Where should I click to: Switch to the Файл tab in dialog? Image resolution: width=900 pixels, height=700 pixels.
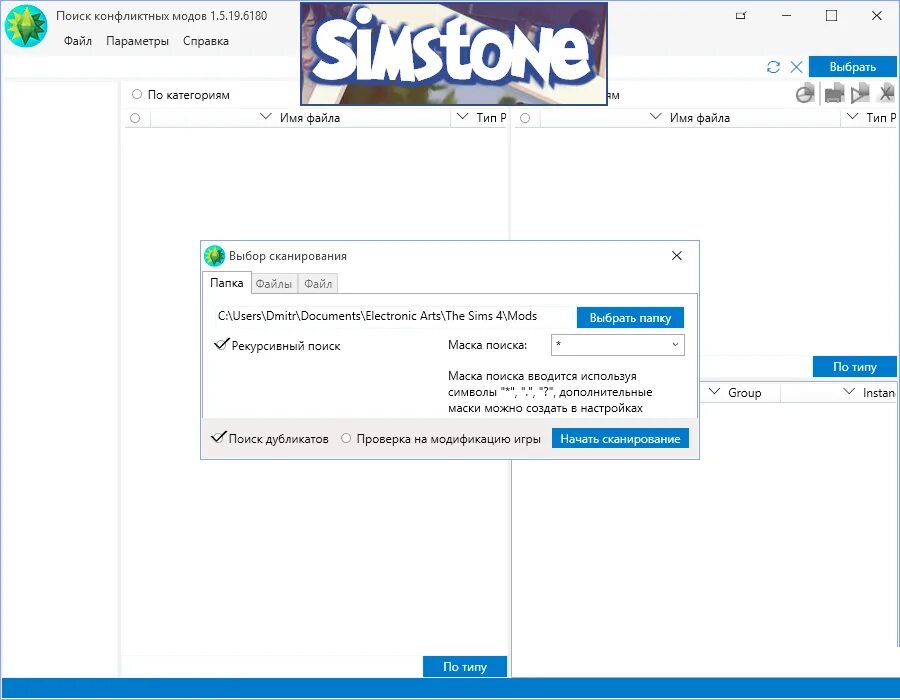coord(318,283)
